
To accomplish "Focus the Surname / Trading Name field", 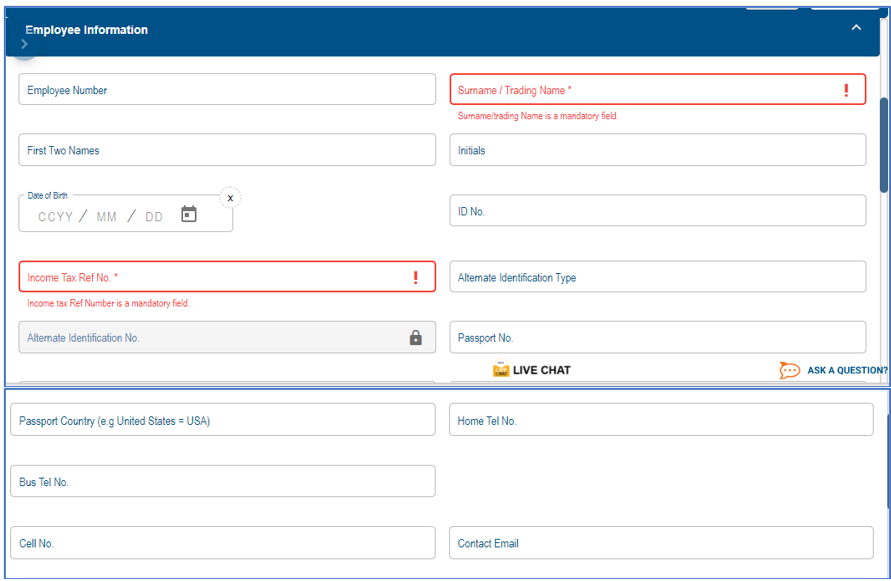I will 657,89.
